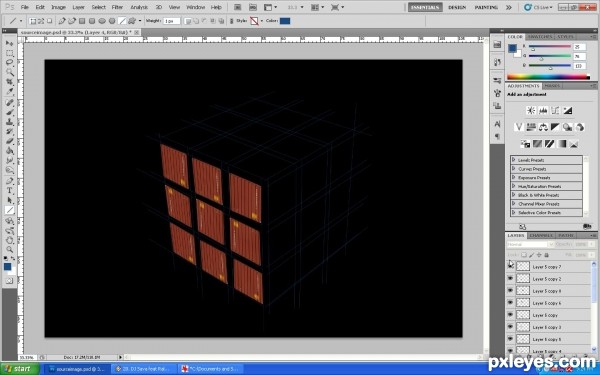The width and height of the screenshot is (600, 375).
Task: Select the Move tool
Action: coord(10,43)
